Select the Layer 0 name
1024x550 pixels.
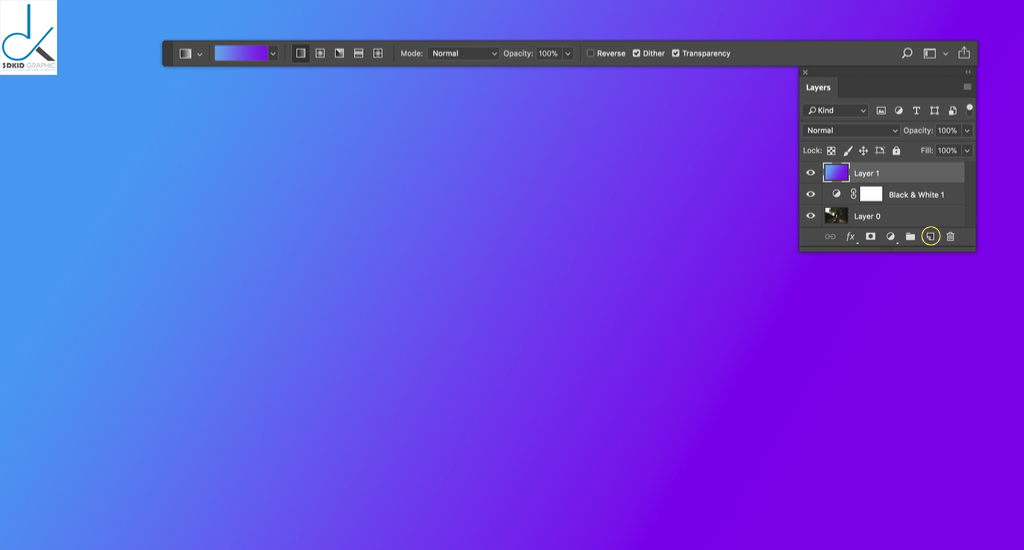(867, 217)
